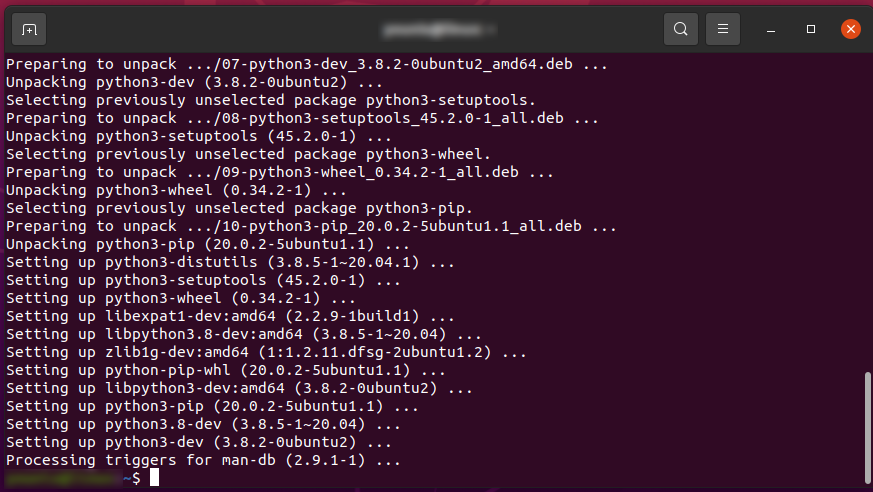873x492 pixels.
Task: Click the 'Unpacking python3-wheel (0.34.2-1)' line
Action: click(176, 190)
